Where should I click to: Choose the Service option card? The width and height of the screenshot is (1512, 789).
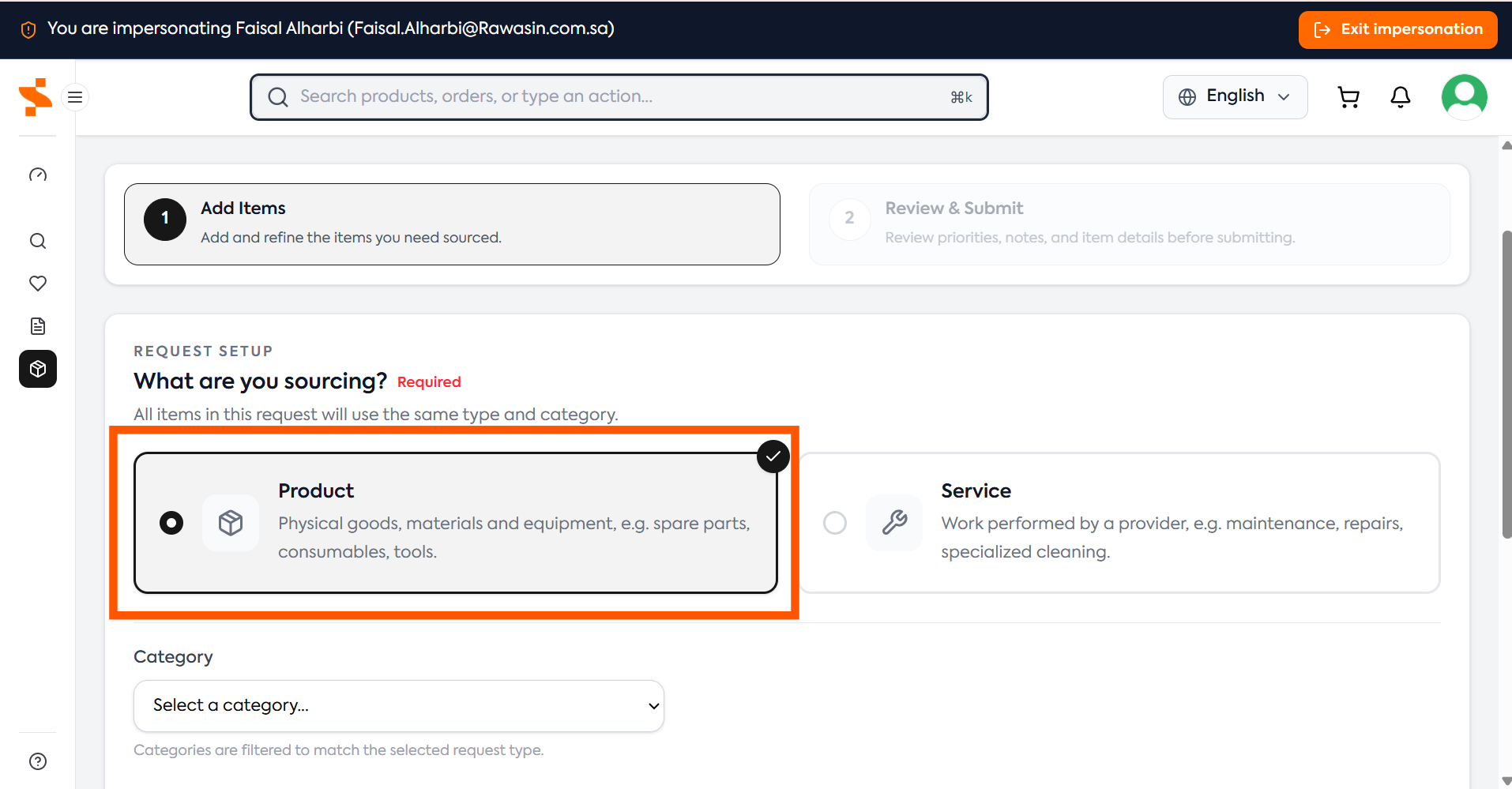(1119, 523)
